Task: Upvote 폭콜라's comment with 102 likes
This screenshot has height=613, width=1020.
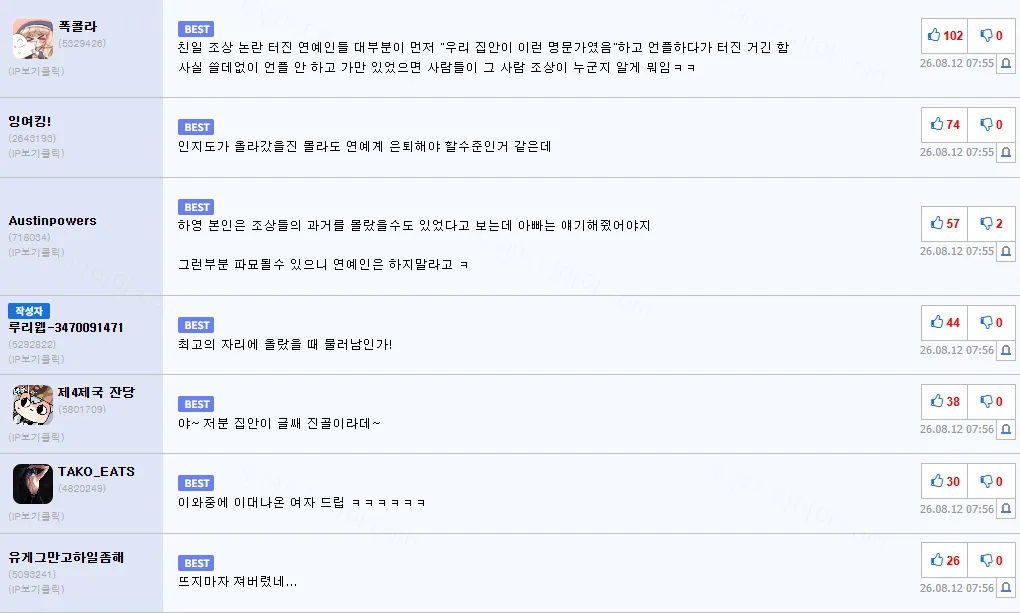Action: tap(945, 36)
